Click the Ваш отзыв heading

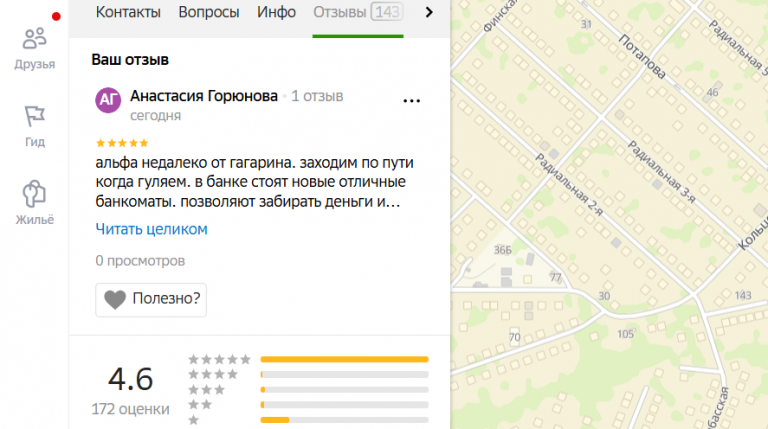(x=130, y=60)
